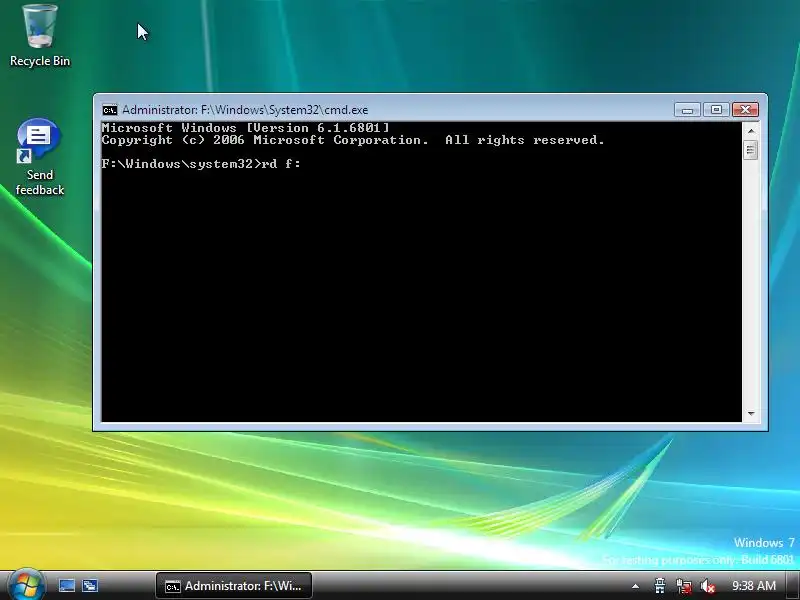Image resolution: width=800 pixels, height=600 pixels.
Task: Minimize the command prompt window
Action: 687,110
